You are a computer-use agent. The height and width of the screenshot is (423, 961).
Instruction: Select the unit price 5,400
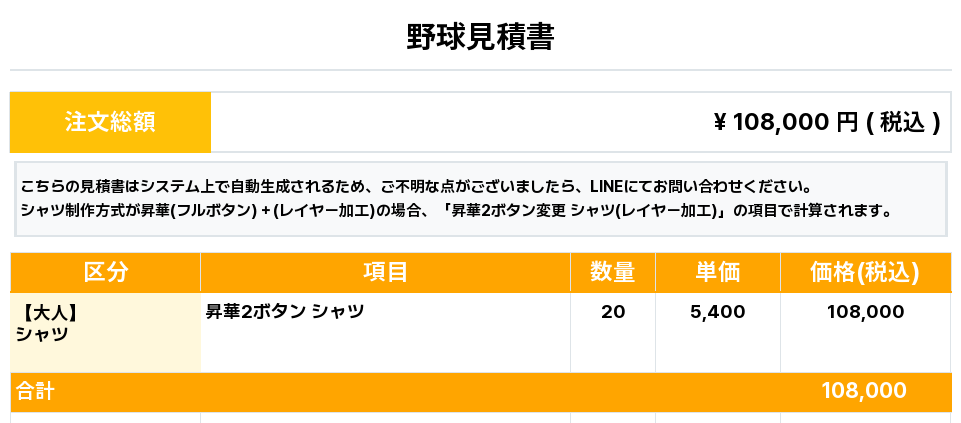click(x=717, y=312)
